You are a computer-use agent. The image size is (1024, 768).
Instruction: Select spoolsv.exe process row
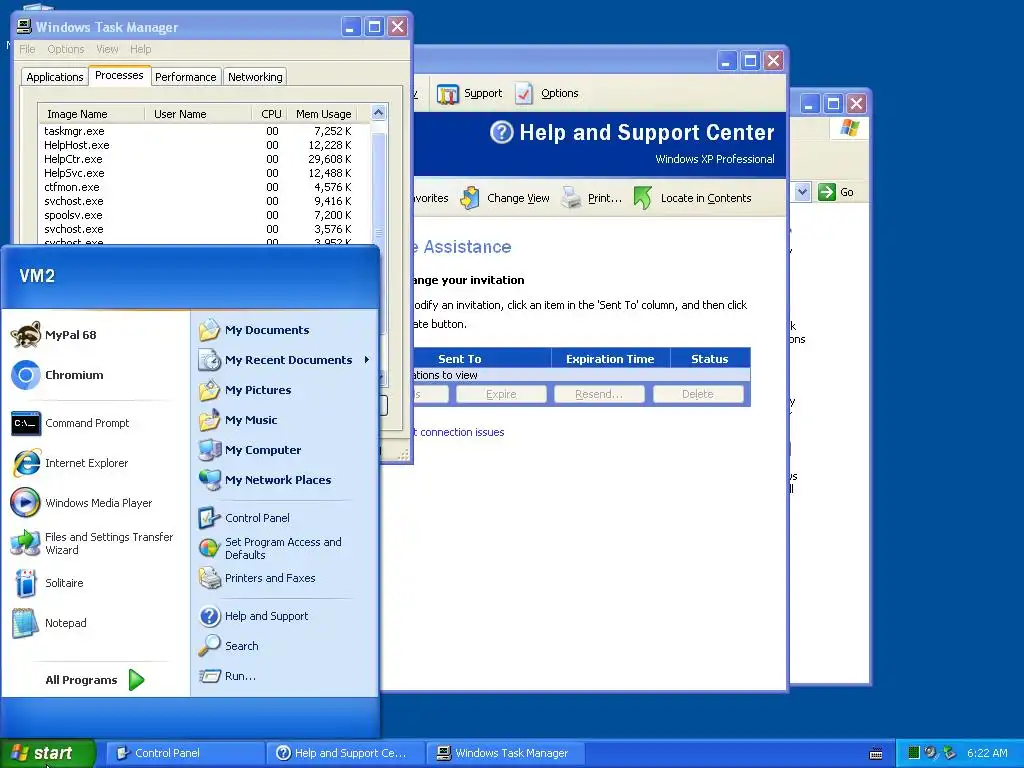click(199, 216)
